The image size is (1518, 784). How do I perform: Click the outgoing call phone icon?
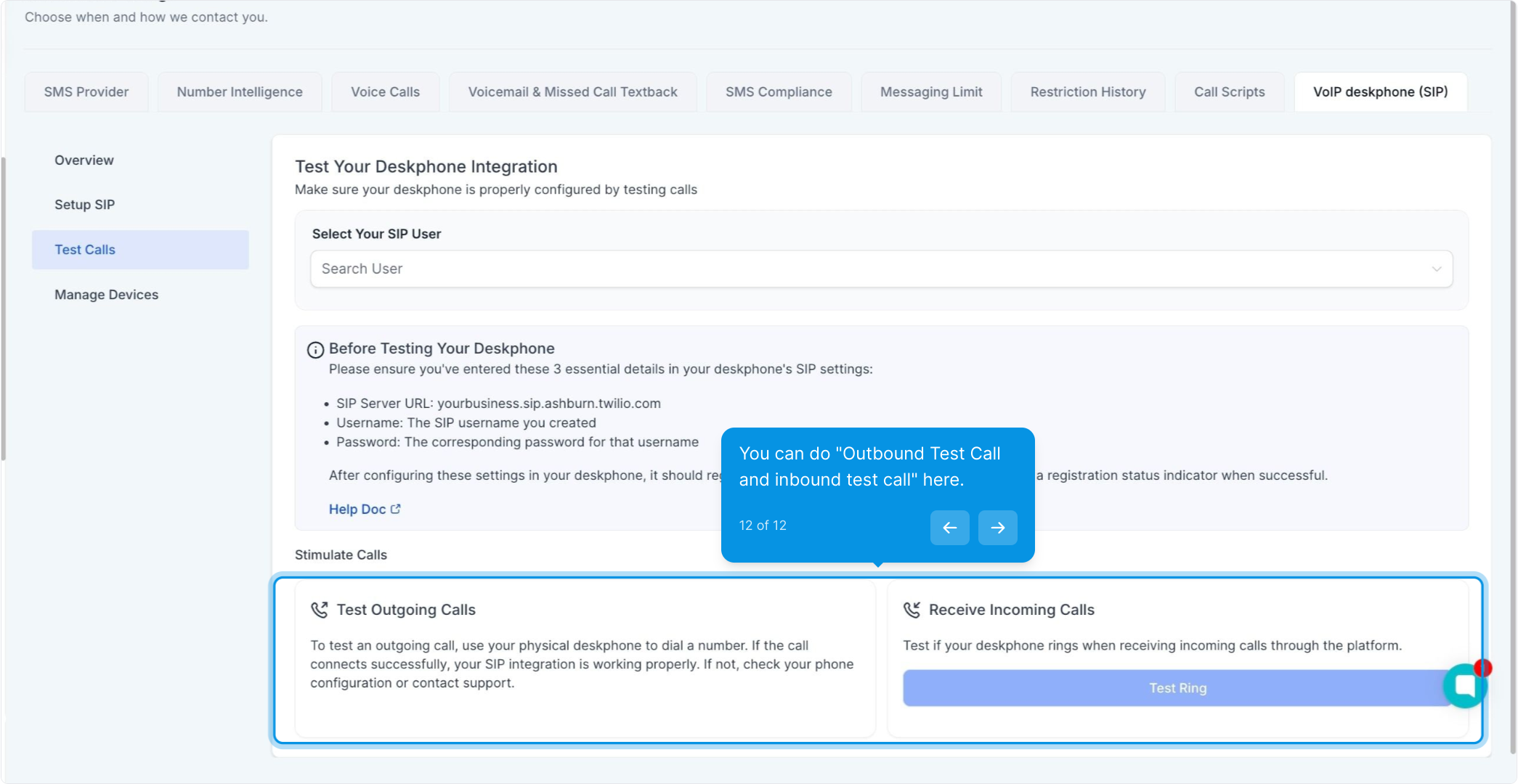(x=320, y=610)
